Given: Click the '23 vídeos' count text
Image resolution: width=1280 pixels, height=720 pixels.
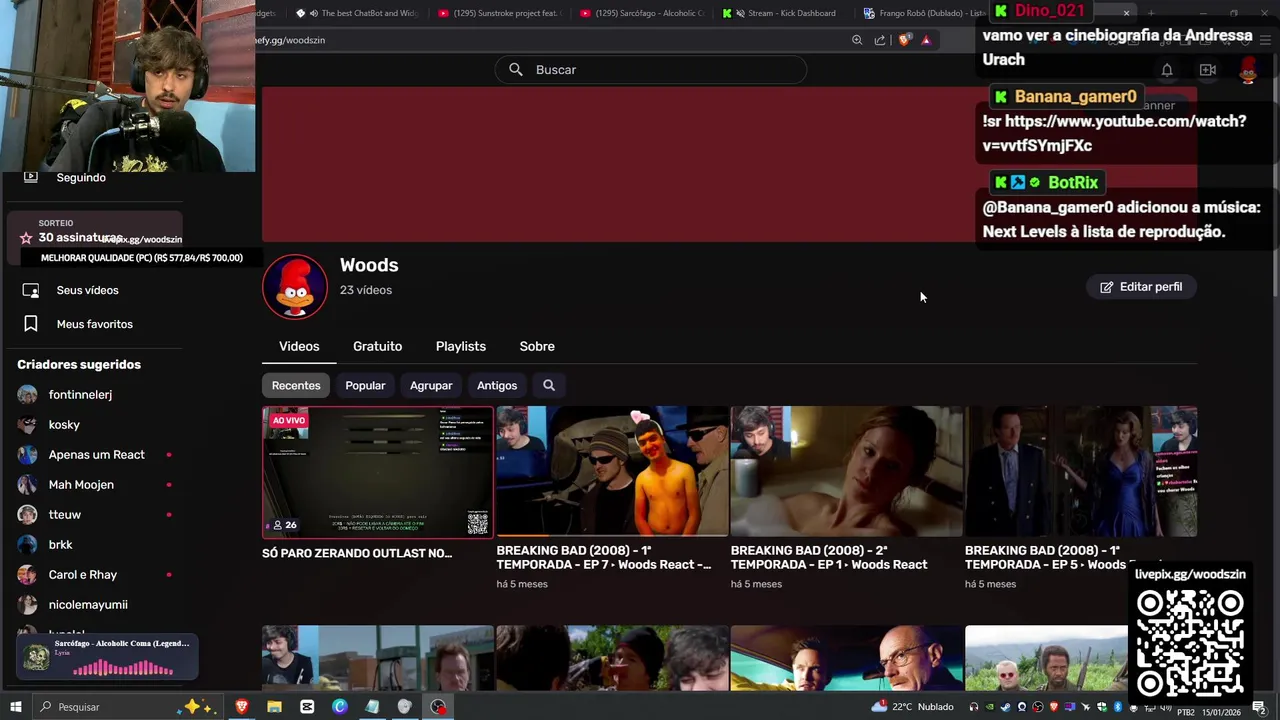Looking at the screenshot, I should pos(366,290).
